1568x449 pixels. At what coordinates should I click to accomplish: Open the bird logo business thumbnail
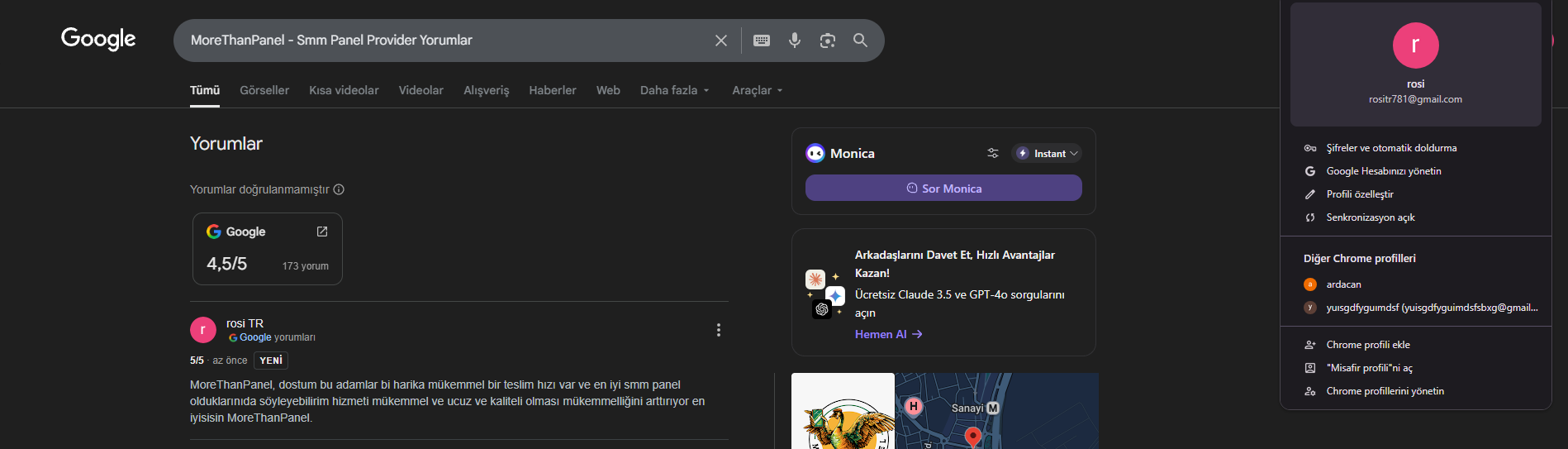(x=843, y=411)
